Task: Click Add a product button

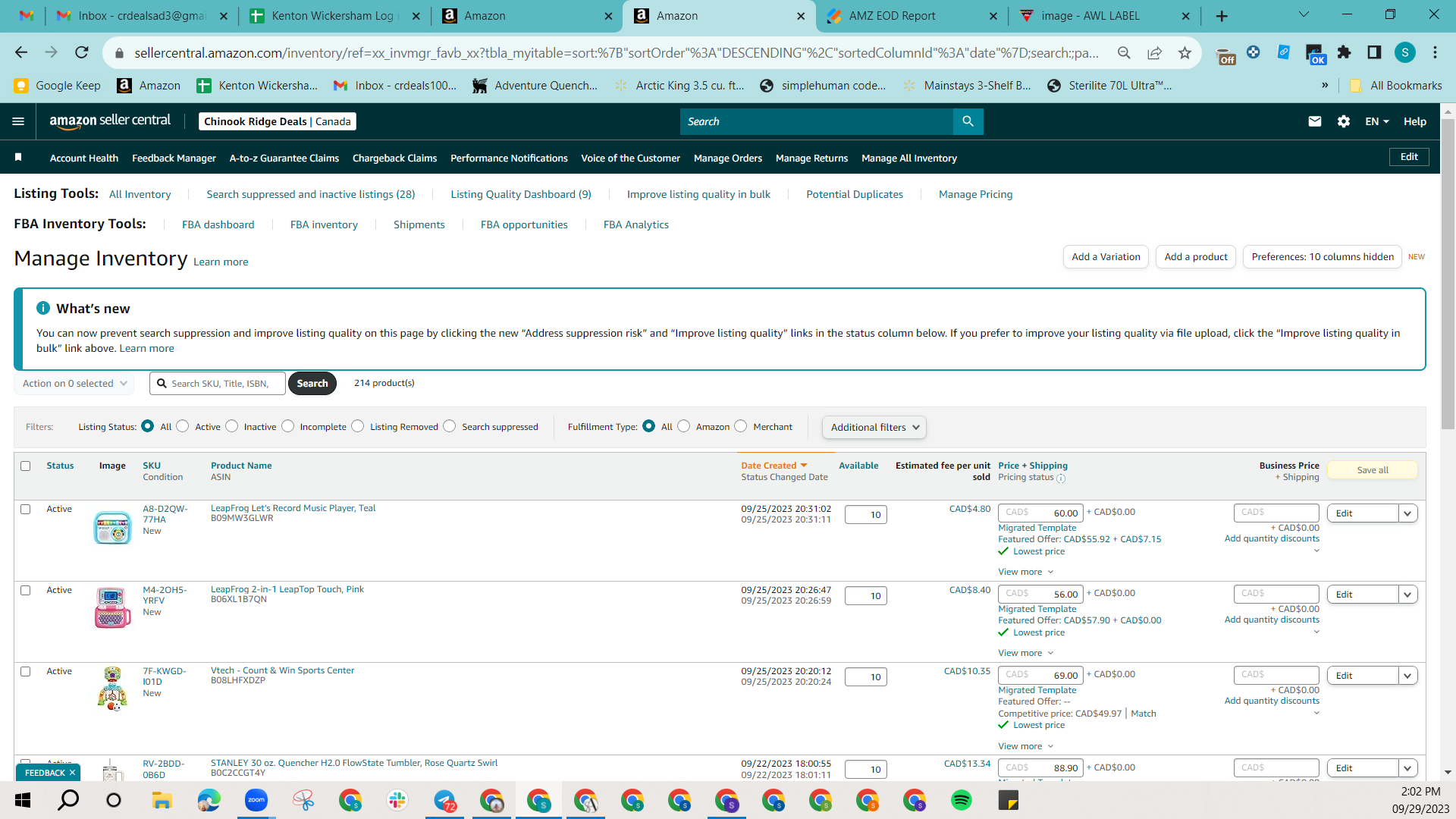Action: pos(1196,257)
